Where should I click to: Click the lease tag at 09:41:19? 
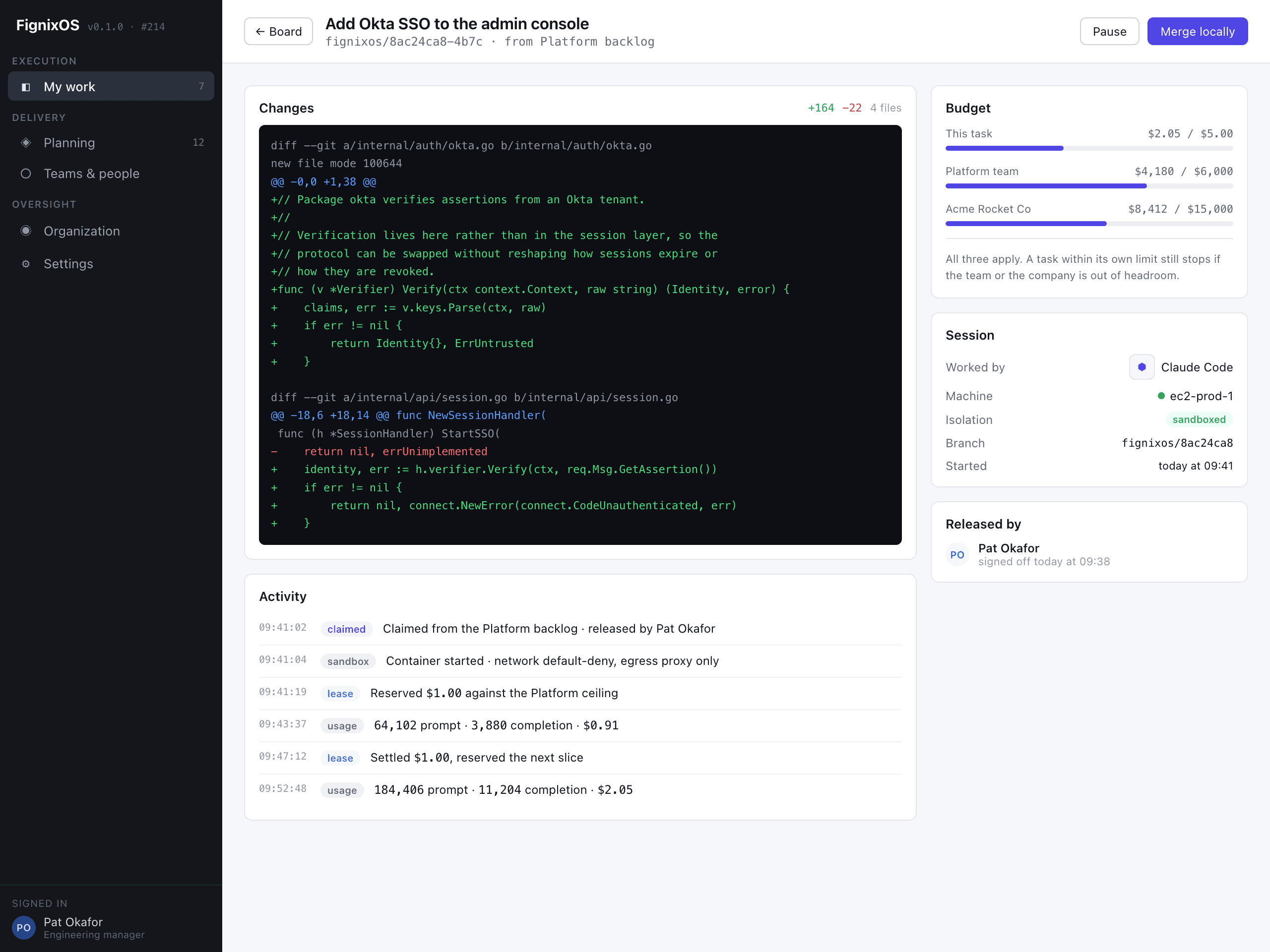point(340,693)
